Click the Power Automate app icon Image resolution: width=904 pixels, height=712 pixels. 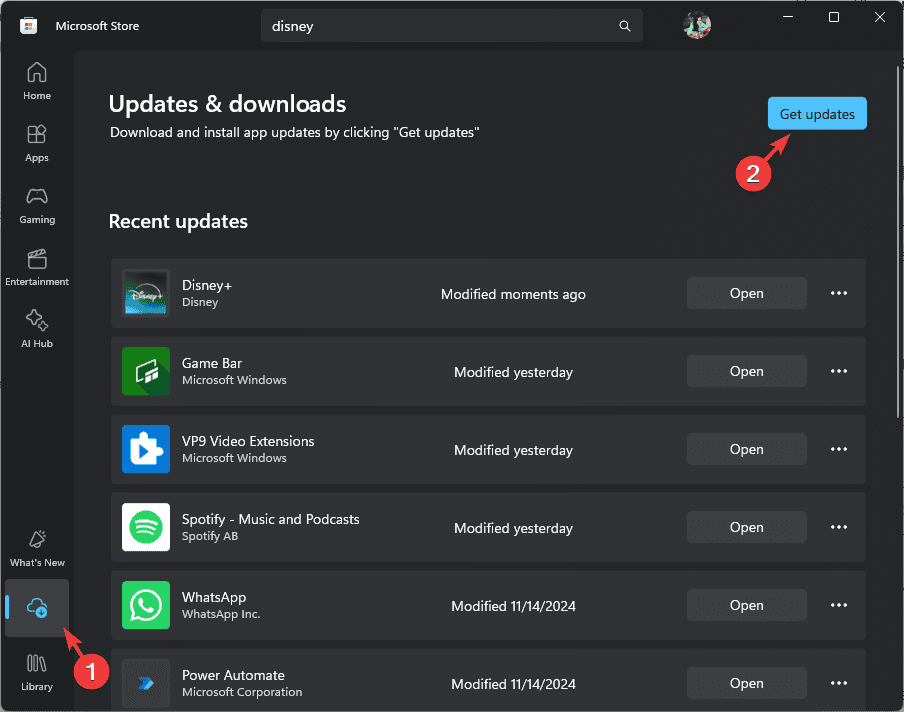click(x=146, y=683)
